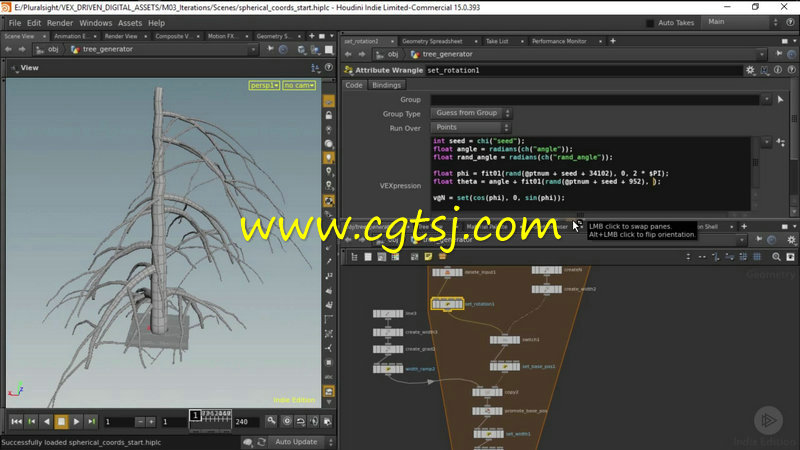Toggle the scene view pin icon
Screen dimensions: 800x450
click(x=270, y=49)
